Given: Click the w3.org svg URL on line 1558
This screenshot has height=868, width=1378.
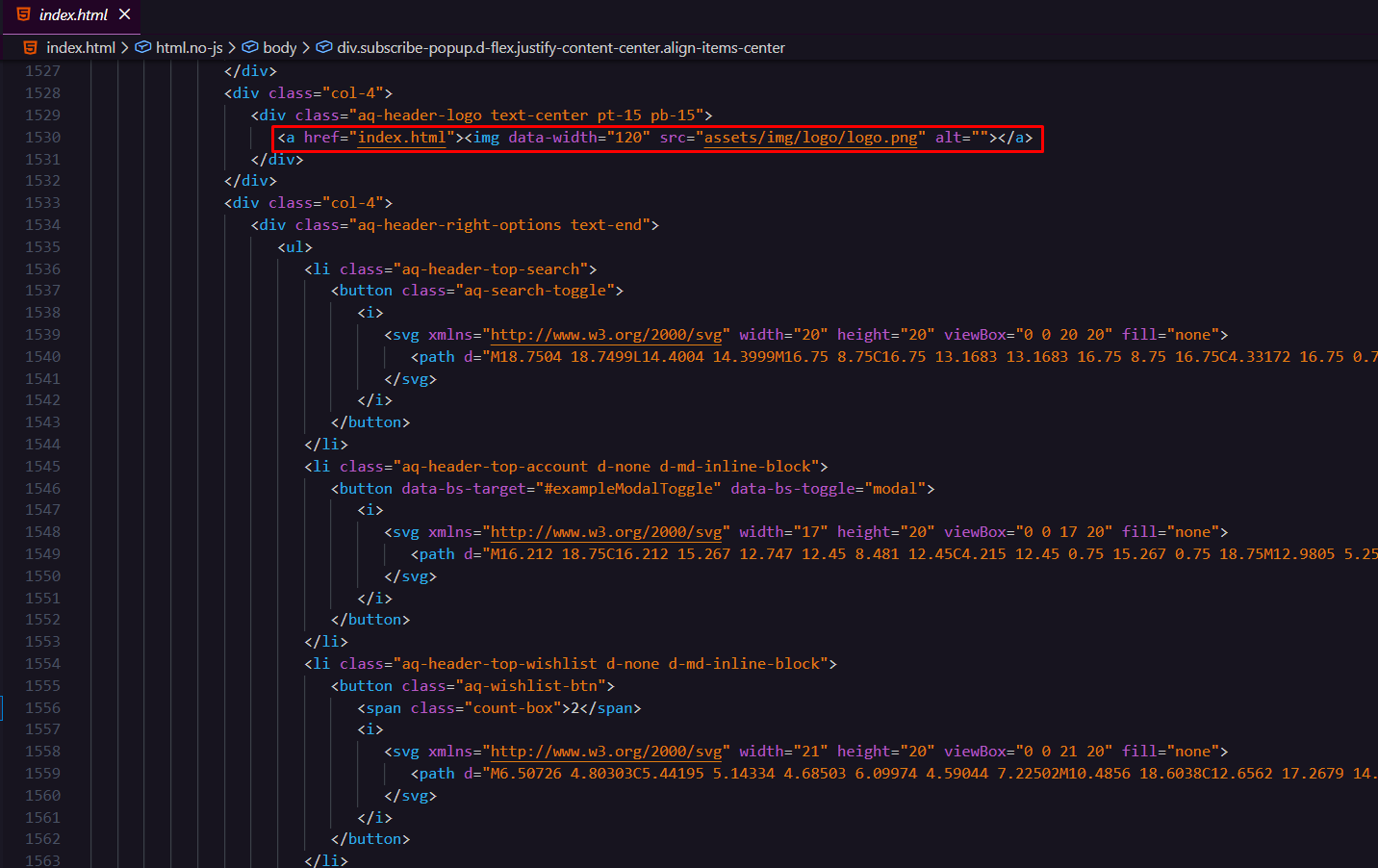Looking at the screenshot, I should coord(606,752).
